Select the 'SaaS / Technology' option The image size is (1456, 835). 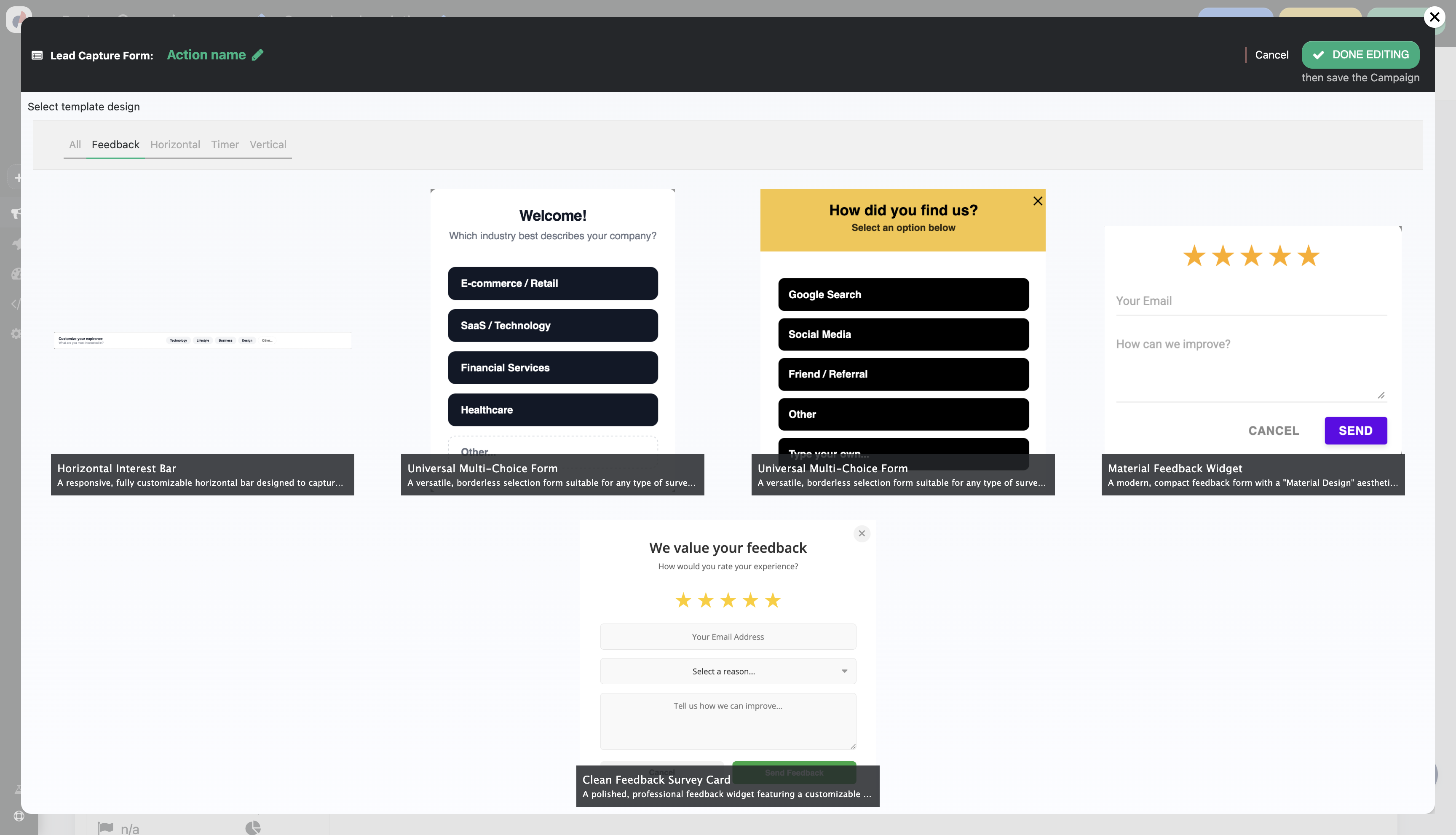point(552,325)
